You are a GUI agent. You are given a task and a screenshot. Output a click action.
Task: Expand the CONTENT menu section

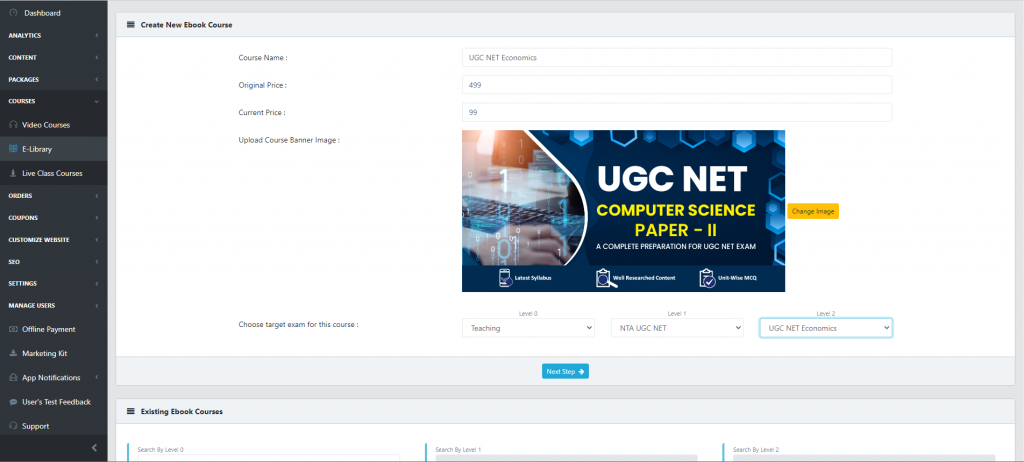coord(54,58)
